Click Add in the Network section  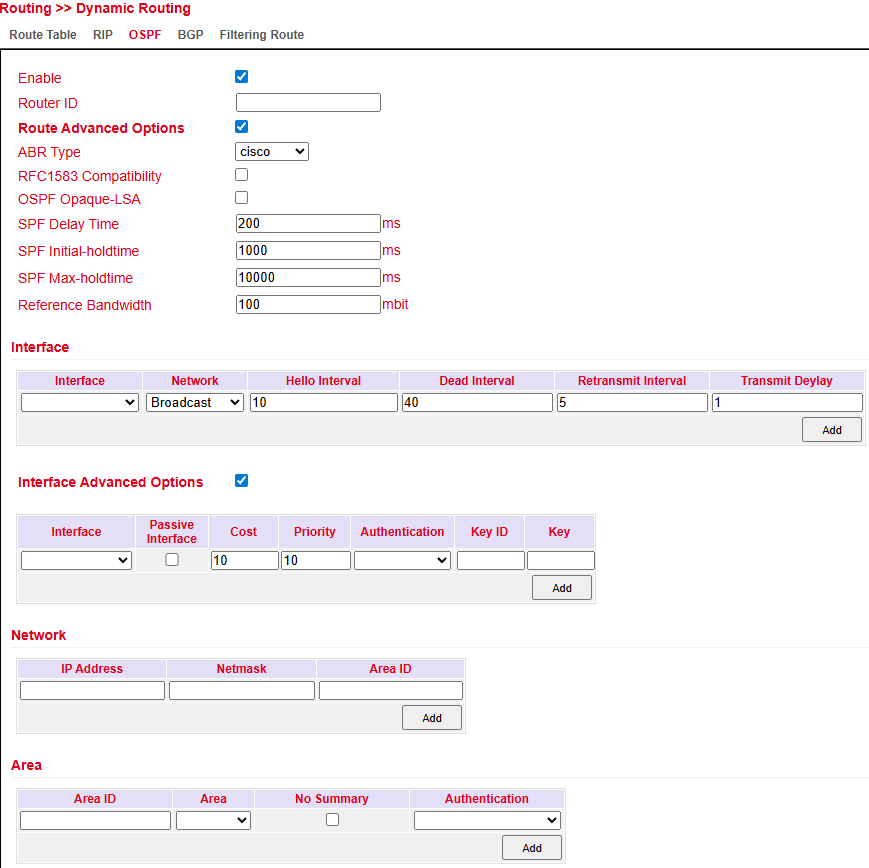tap(431, 717)
